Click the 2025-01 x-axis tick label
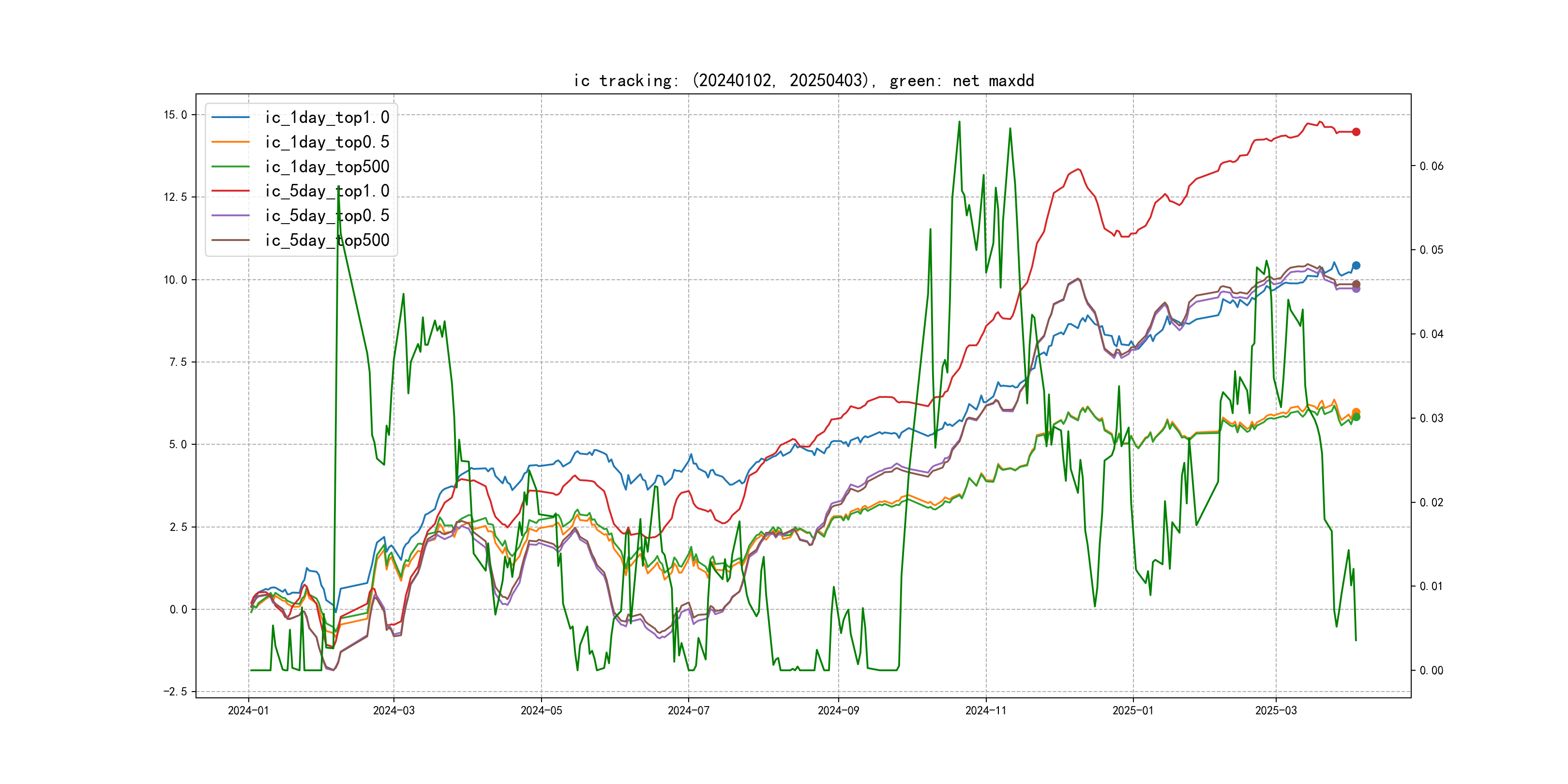This screenshot has height=784, width=1568. (x=1133, y=710)
